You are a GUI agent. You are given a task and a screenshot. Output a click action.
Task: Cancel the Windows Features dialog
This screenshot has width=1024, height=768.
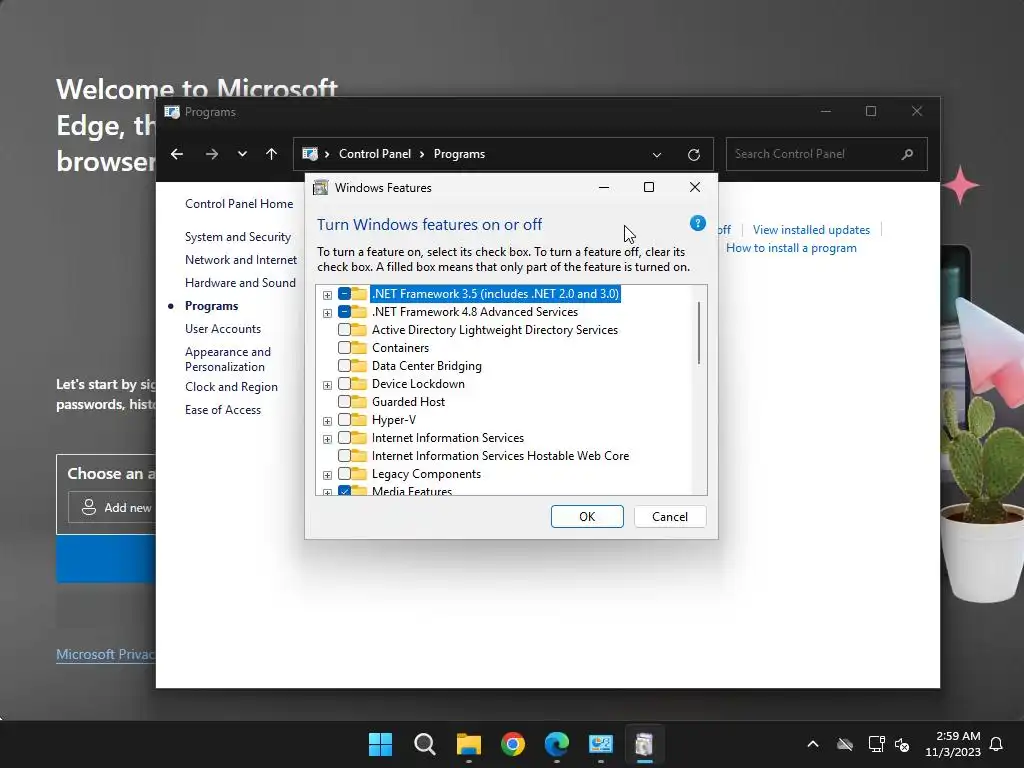click(669, 517)
